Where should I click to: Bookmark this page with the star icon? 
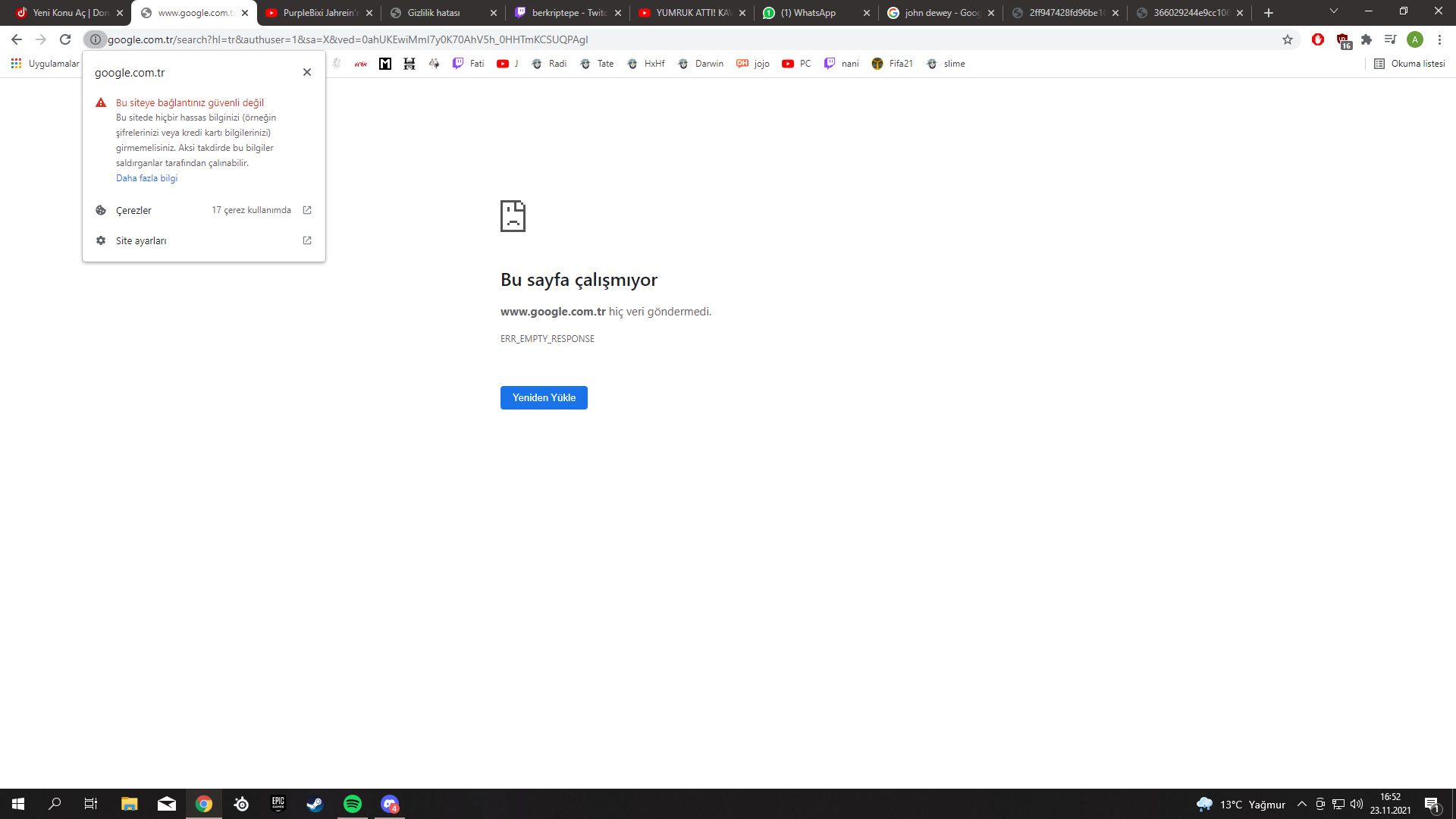point(1288,39)
